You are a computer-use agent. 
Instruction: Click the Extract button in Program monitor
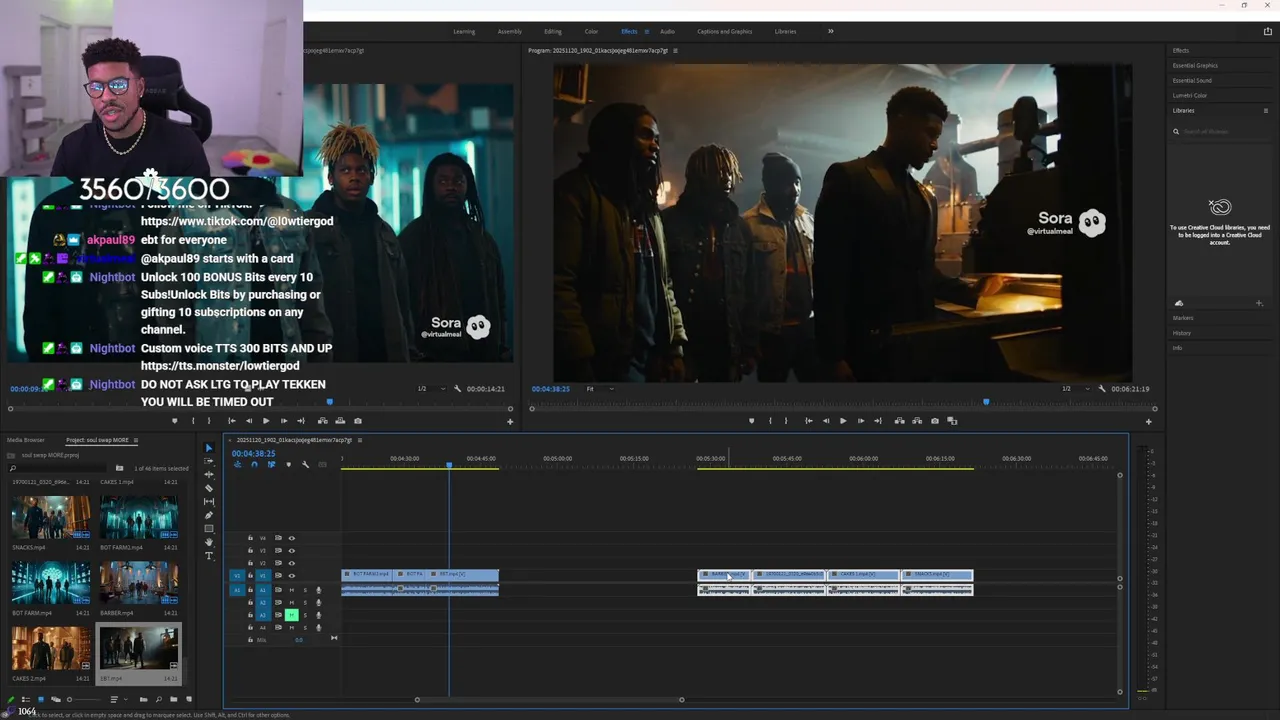[x=917, y=421]
